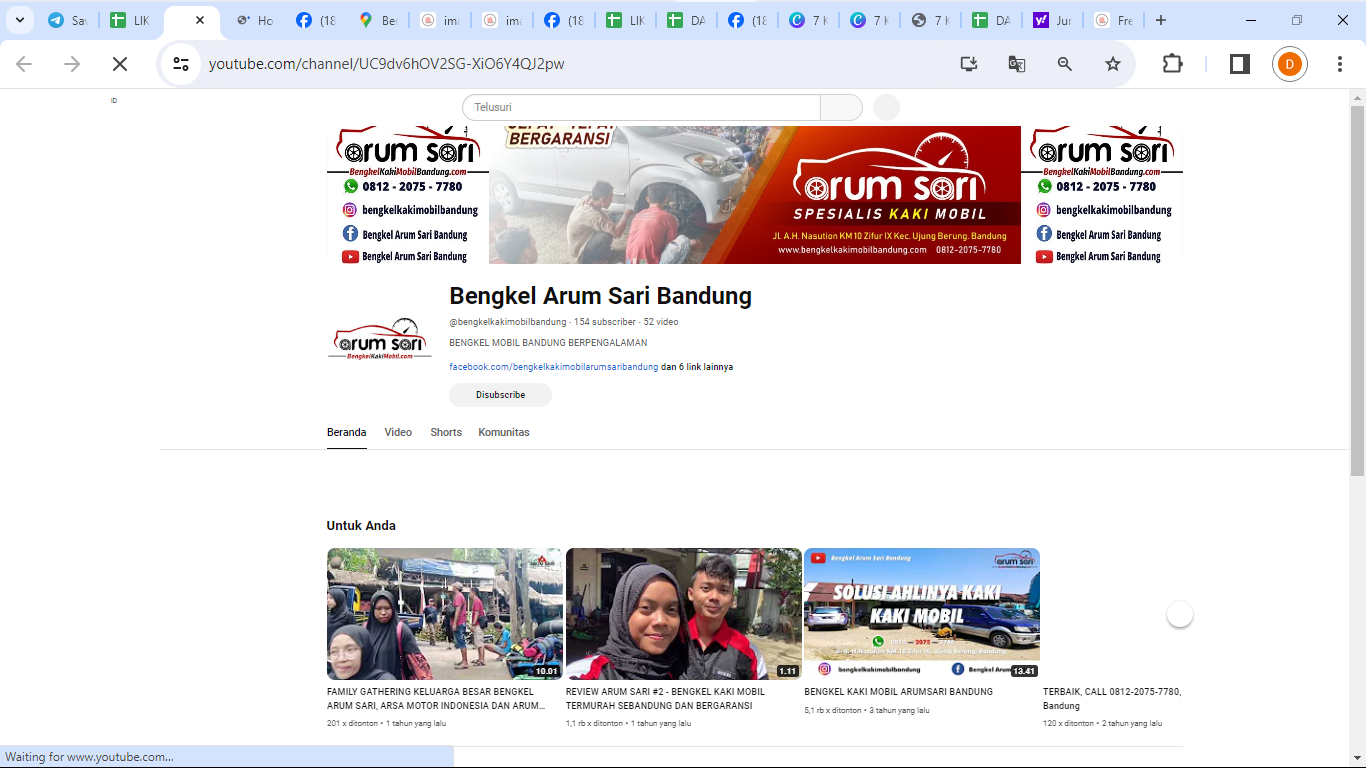Click the Disubscribe button

[x=500, y=395]
